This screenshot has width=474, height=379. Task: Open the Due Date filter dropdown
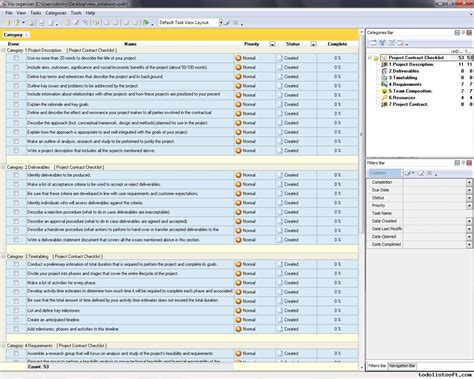469,190
